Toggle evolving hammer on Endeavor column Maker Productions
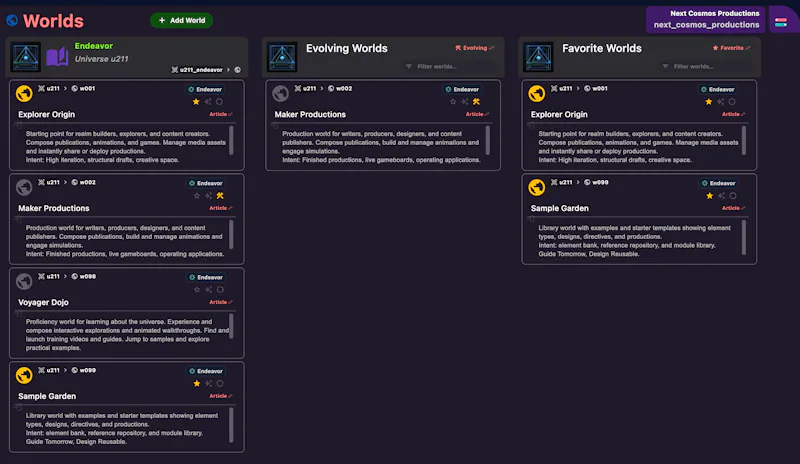This screenshot has width=800, height=464. point(220,196)
